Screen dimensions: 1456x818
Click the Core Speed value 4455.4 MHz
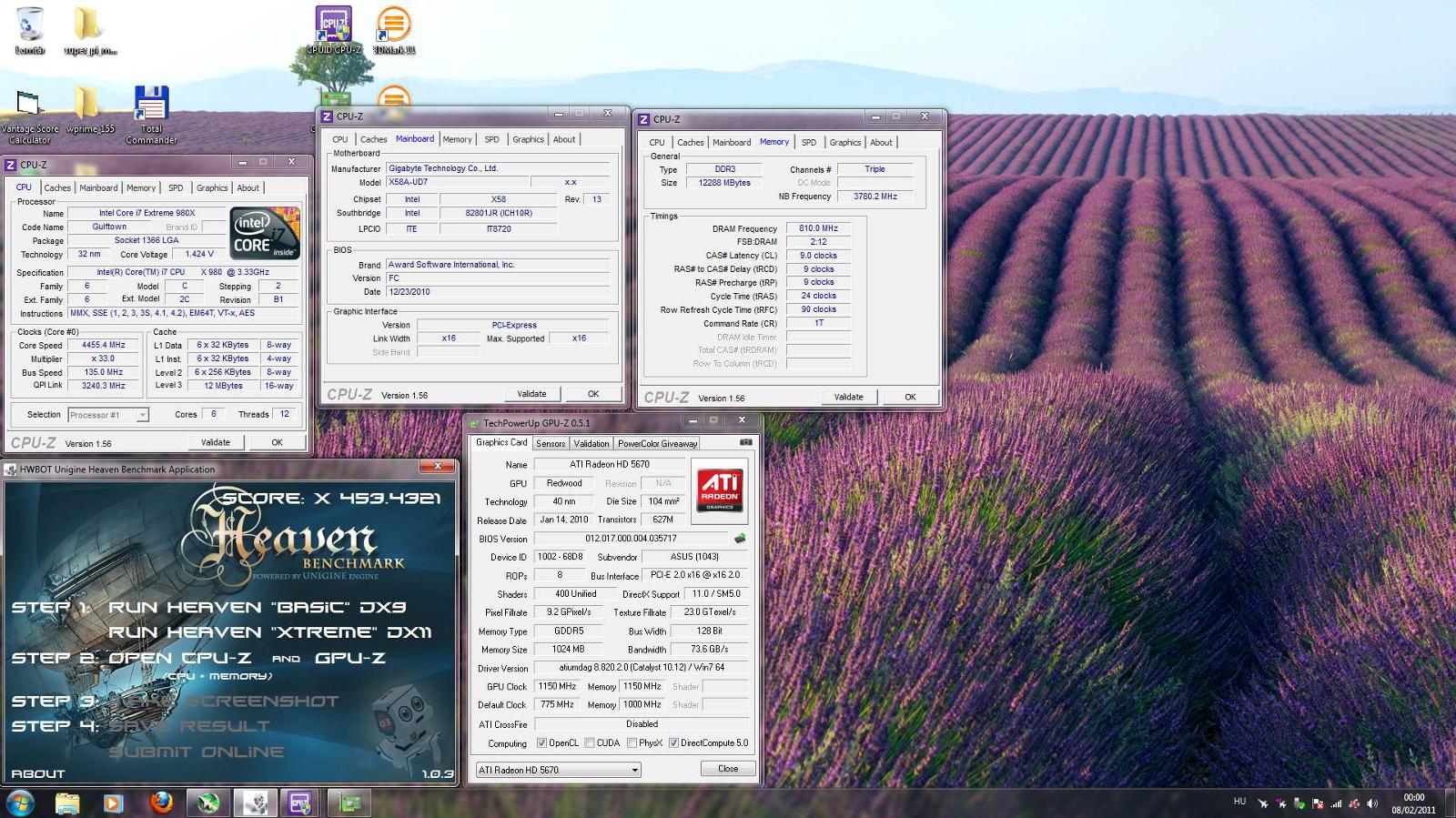104,345
